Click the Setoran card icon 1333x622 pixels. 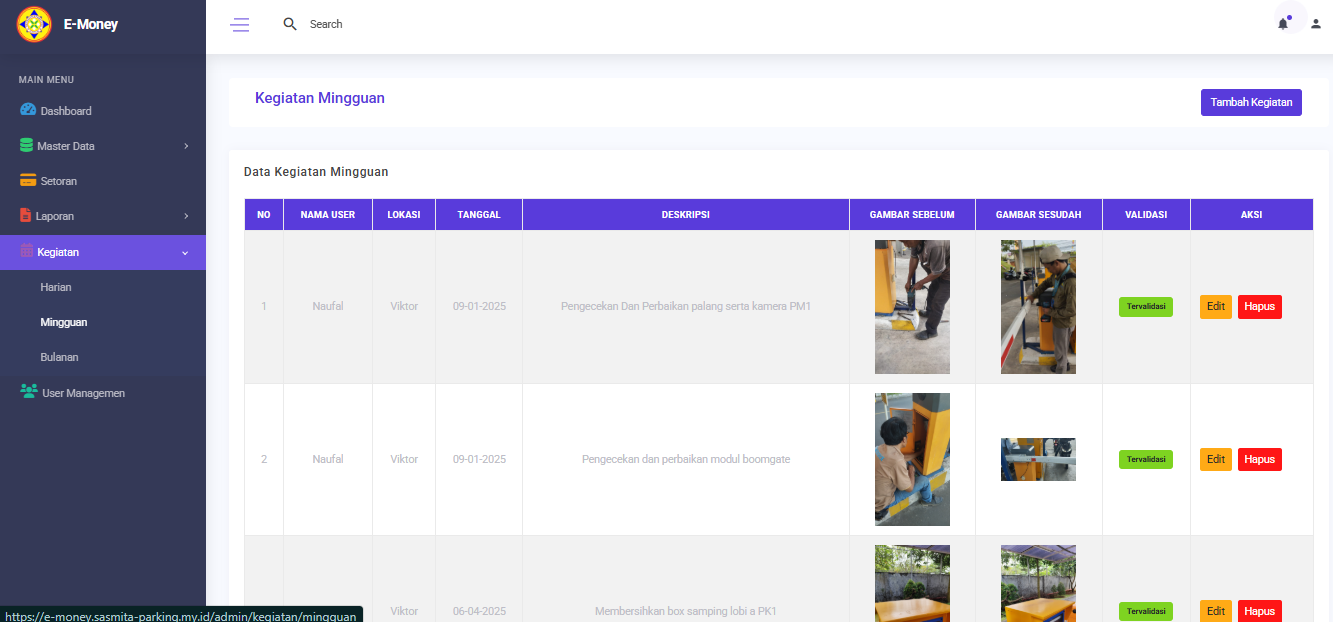pyautogui.click(x=28, y=181)
